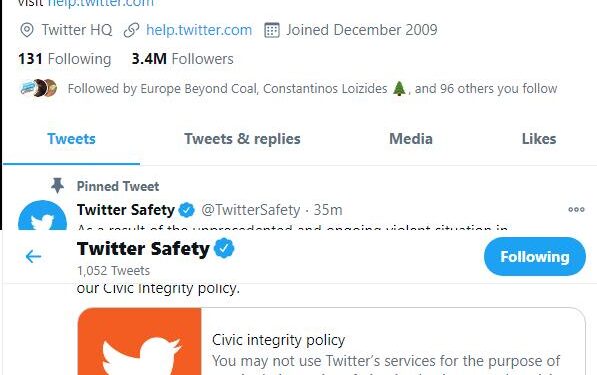Toggle the Following button
This screenshot has height=375, width=597.
(535, 257)
